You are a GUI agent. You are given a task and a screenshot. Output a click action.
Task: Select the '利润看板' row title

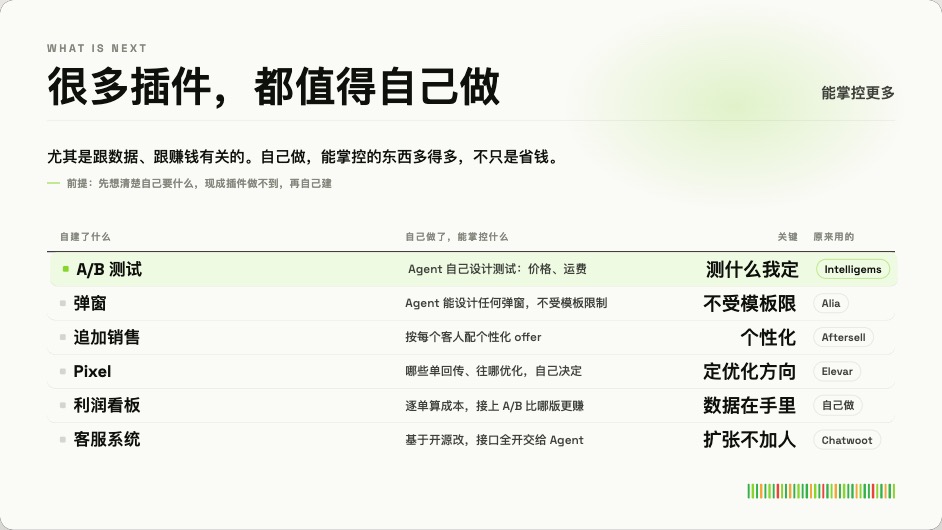[x=106, y=406]
